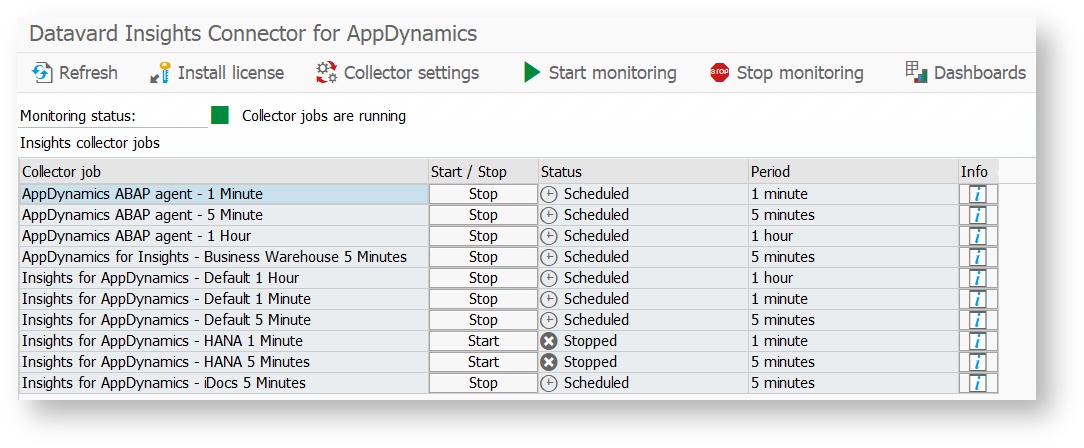Click the Collector job column header
The height and width of the screenshot is (448, 1084).
click(x=223, y=172)
